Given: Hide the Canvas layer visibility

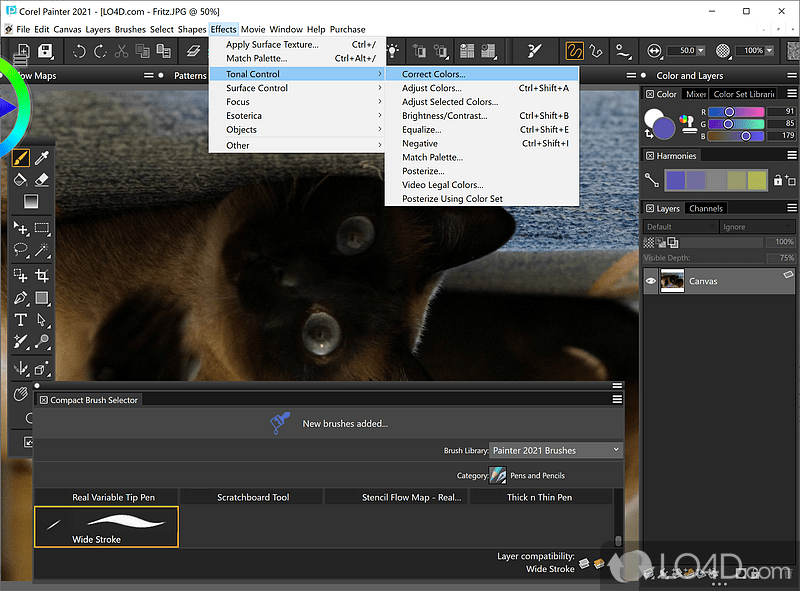Looking at the screenshot, I should click(x=652, y=280).
